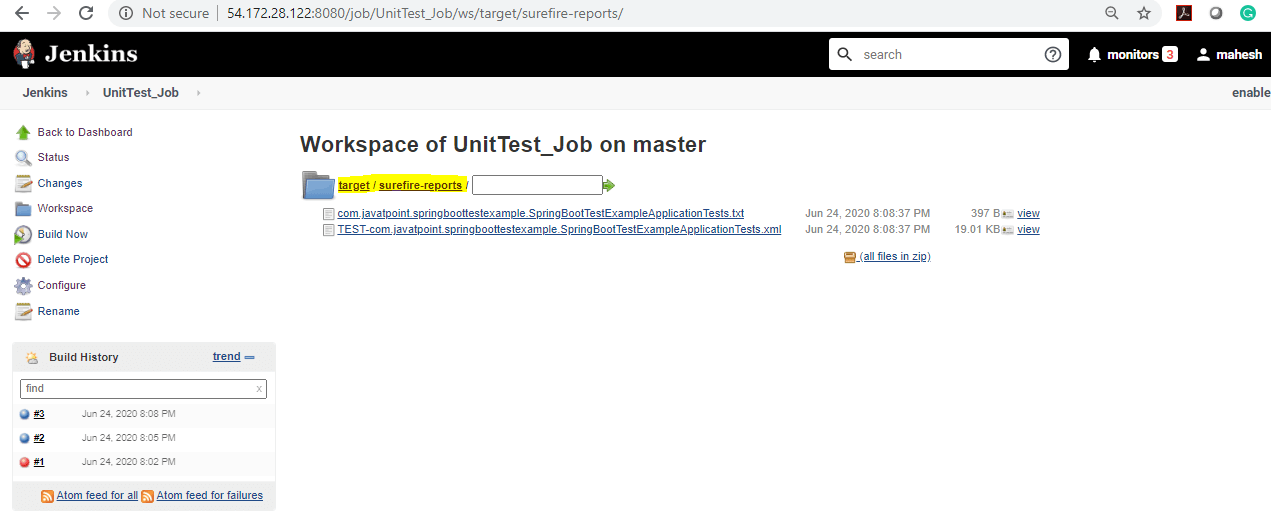Reload the page with browser refresh button
This screenshot has height=521, width=1271.
click(86, 14)
